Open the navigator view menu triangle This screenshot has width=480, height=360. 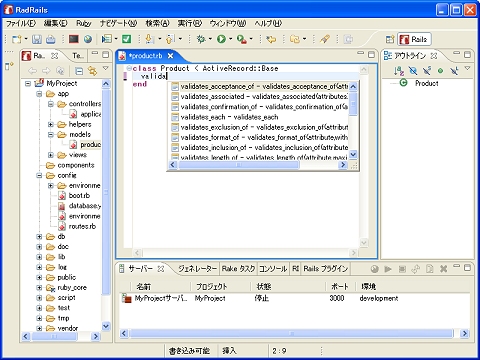(x=106, y=68)
